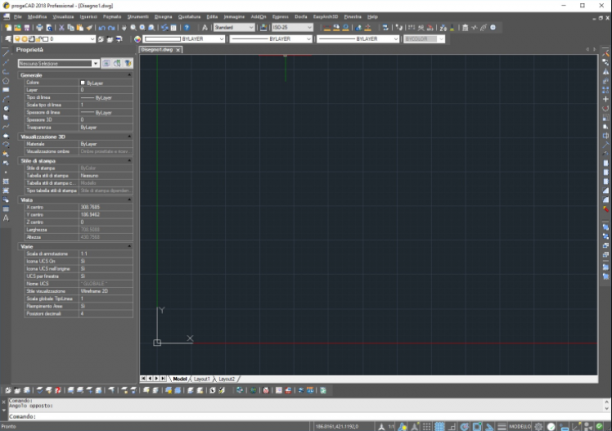The height and width of the screenshot is (431, 612).
Task: Open the Disegna menu
Action: pyautogui.click(x=163, y=17)
